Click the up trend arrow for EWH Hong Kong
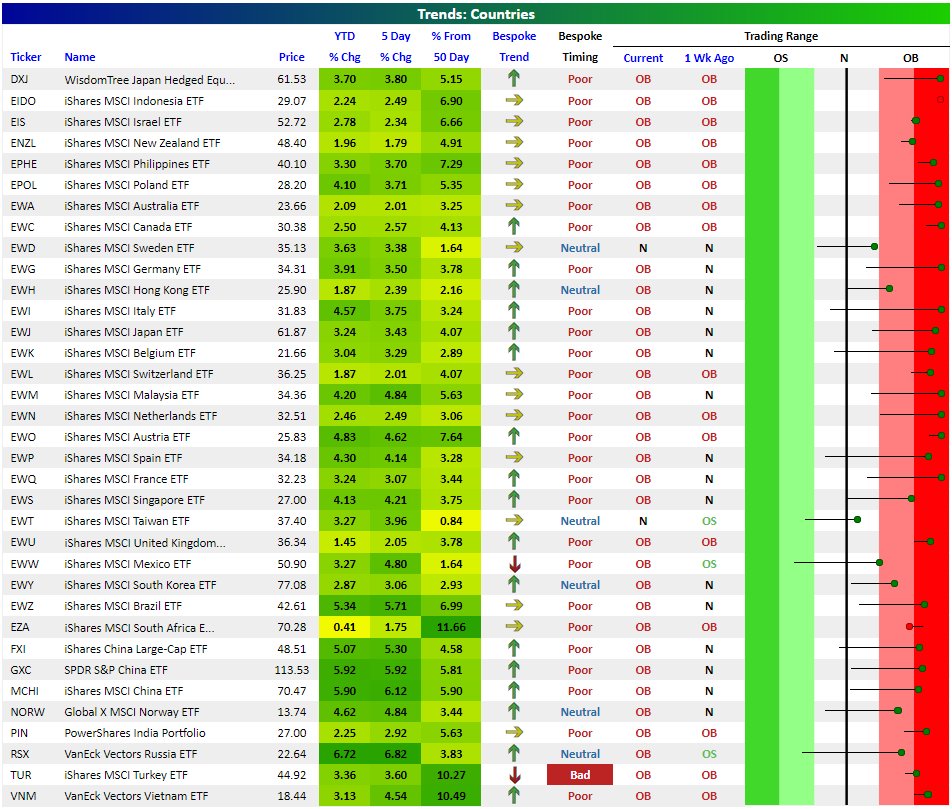 coord(514,289)
